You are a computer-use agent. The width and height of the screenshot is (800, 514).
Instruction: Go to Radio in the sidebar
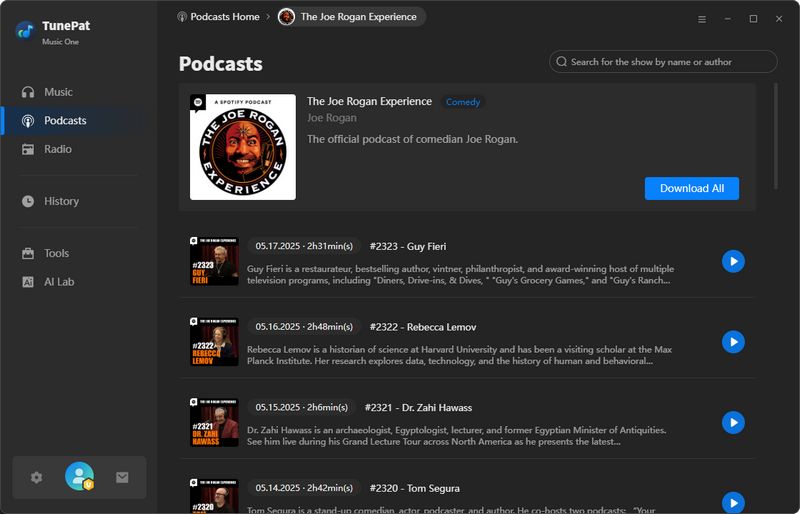click(x=58, y=149)
